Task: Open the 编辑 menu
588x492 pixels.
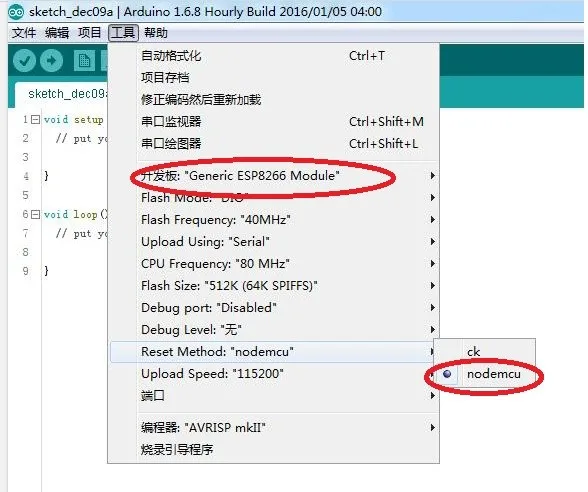Action: click(x=57, y=33)
